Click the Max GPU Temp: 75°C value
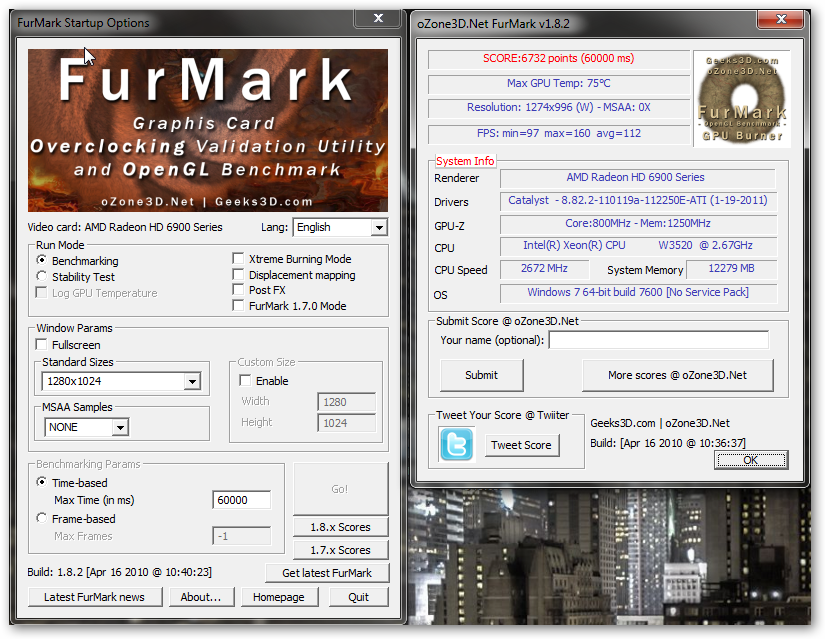The width and height of the screenshot is (825, 639). point(559,83)
